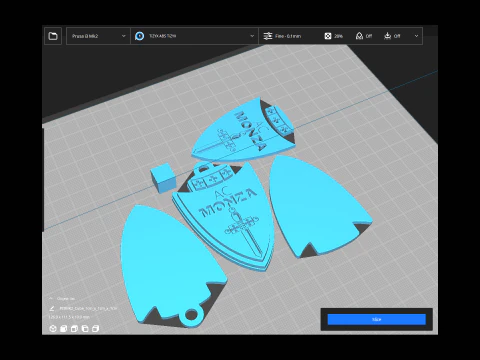Screen dimensions: 480x360
Task: Open the 20% infill setting
Action: tap(333, 36)
